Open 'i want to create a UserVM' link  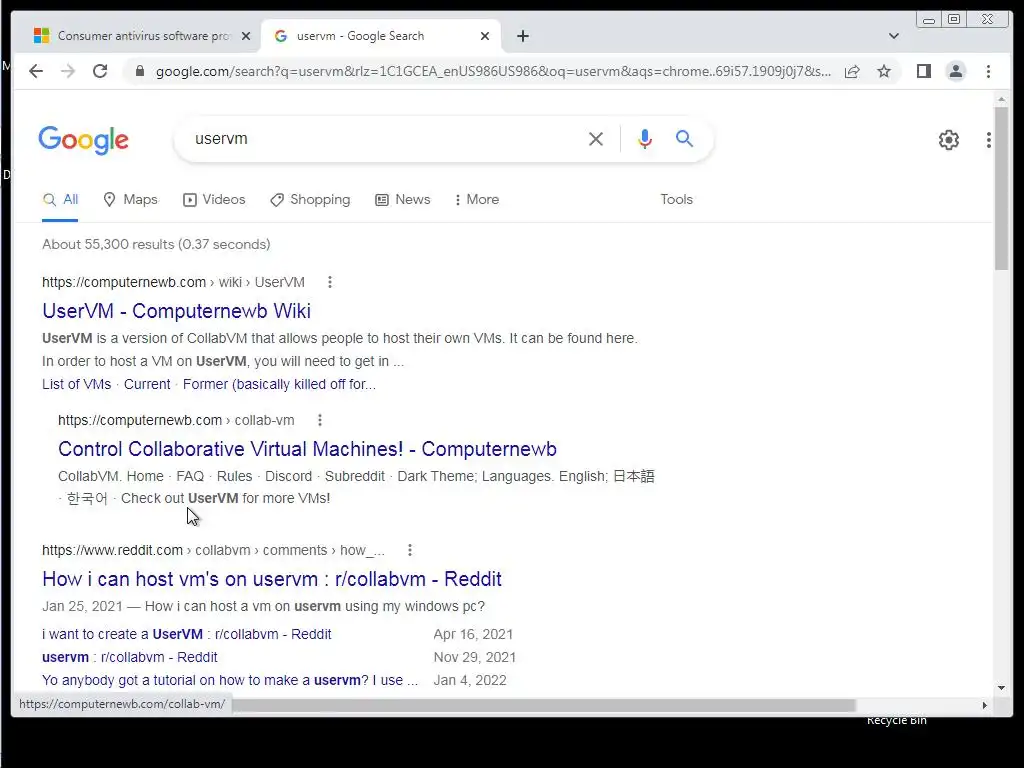click(x=187, y=634)
